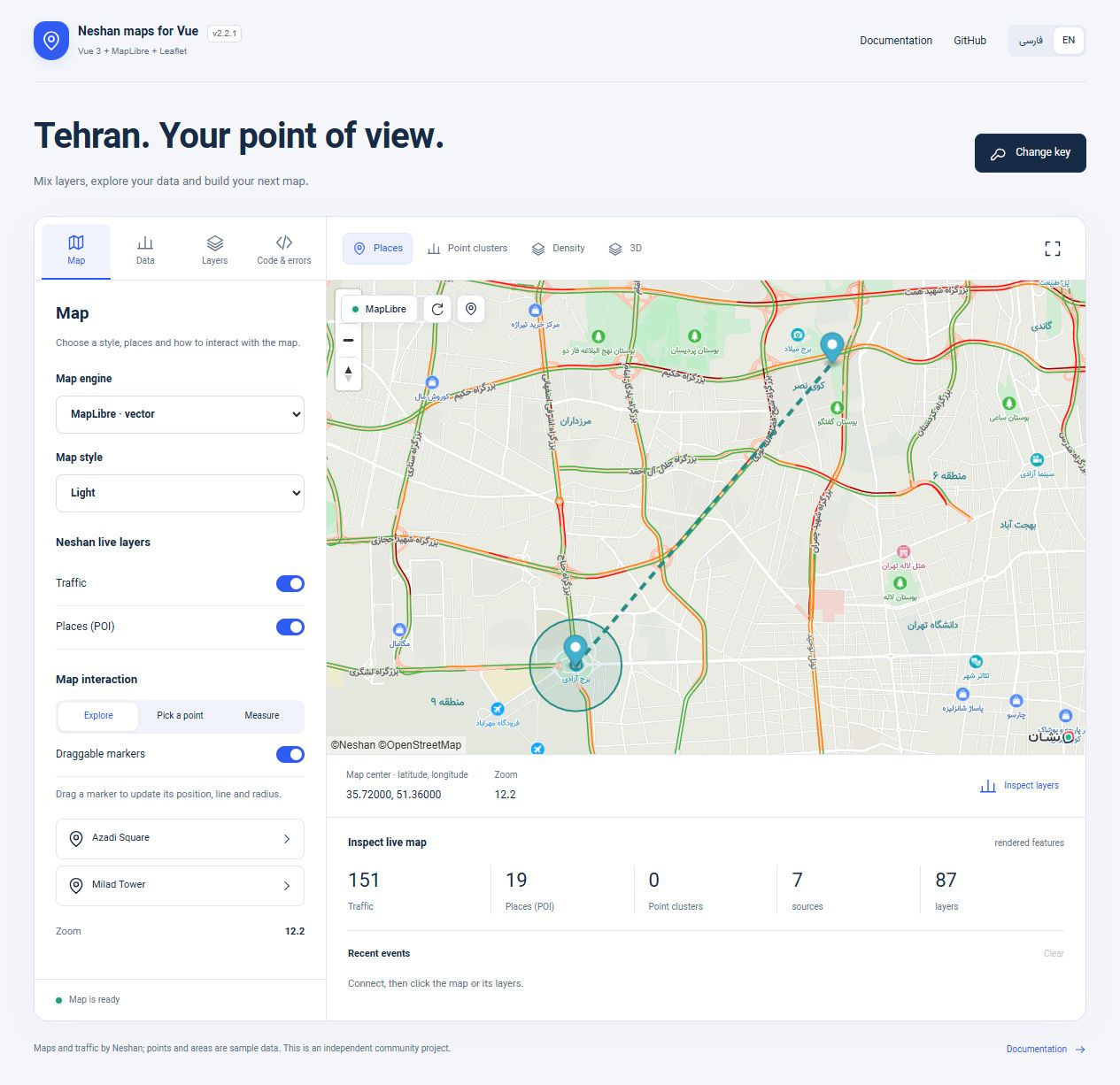Image resolution: width=1120 pixels, height=1085 pixels.
Task: Select the Places view mode
Action: tap(378, 249)
